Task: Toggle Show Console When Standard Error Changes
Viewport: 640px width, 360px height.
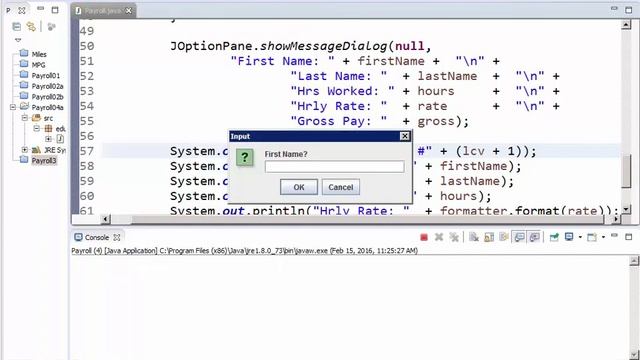Action: (x=534, y=237)
